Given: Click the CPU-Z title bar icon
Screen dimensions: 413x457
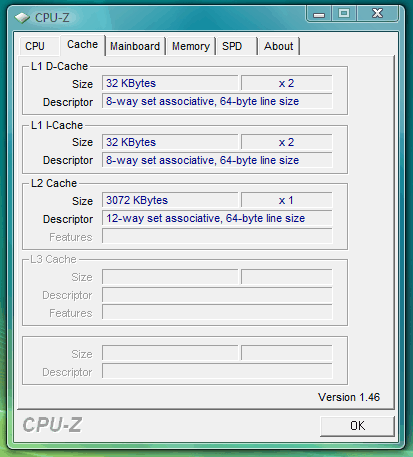Looking at the screenshot, I should 22,18.
